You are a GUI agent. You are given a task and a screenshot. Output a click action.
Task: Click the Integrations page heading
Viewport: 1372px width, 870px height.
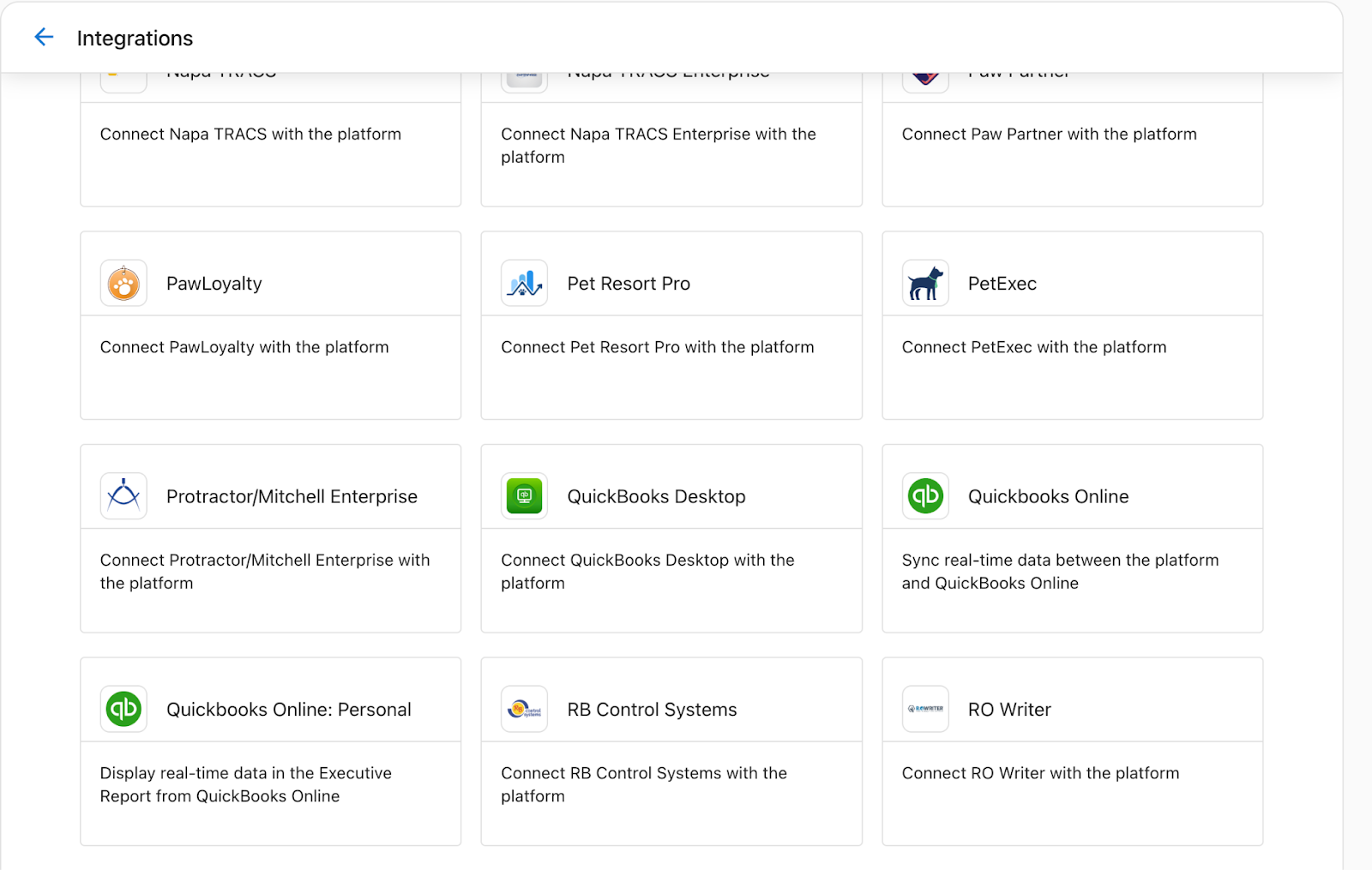click(135, 39)
